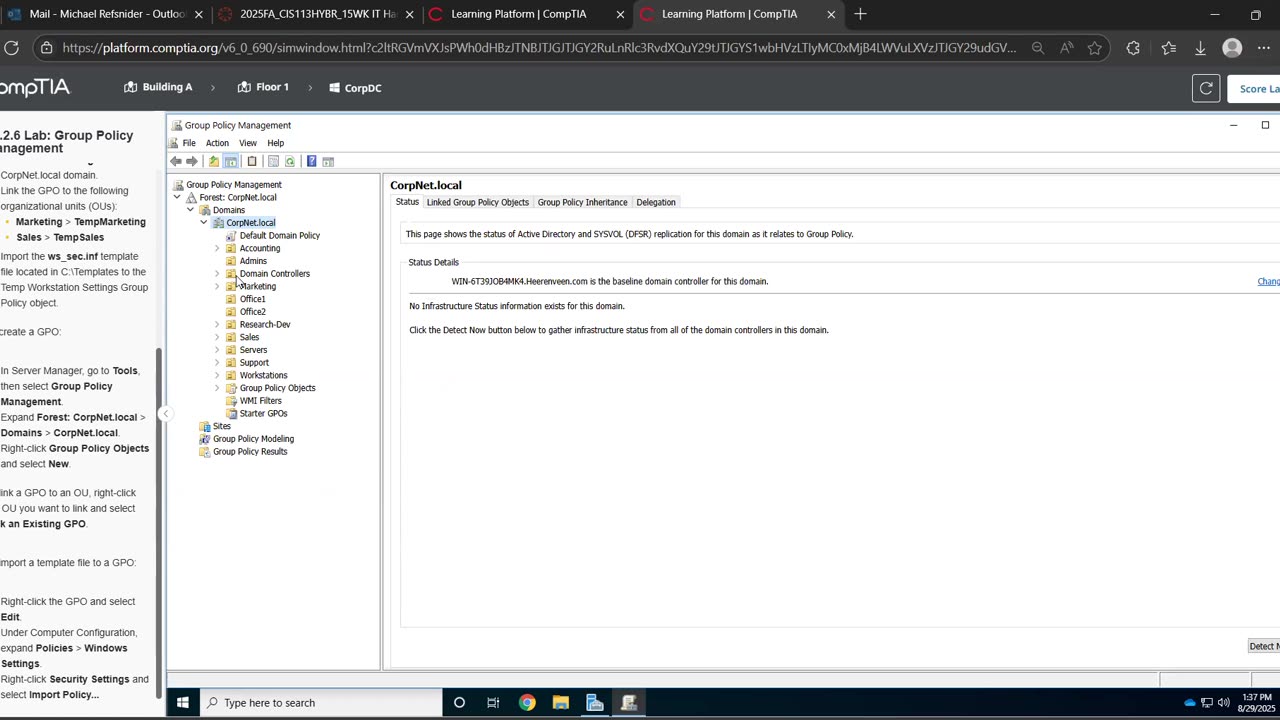Switch to the Mail - Michael Refsnider browser tab

(x=104, y=14)
